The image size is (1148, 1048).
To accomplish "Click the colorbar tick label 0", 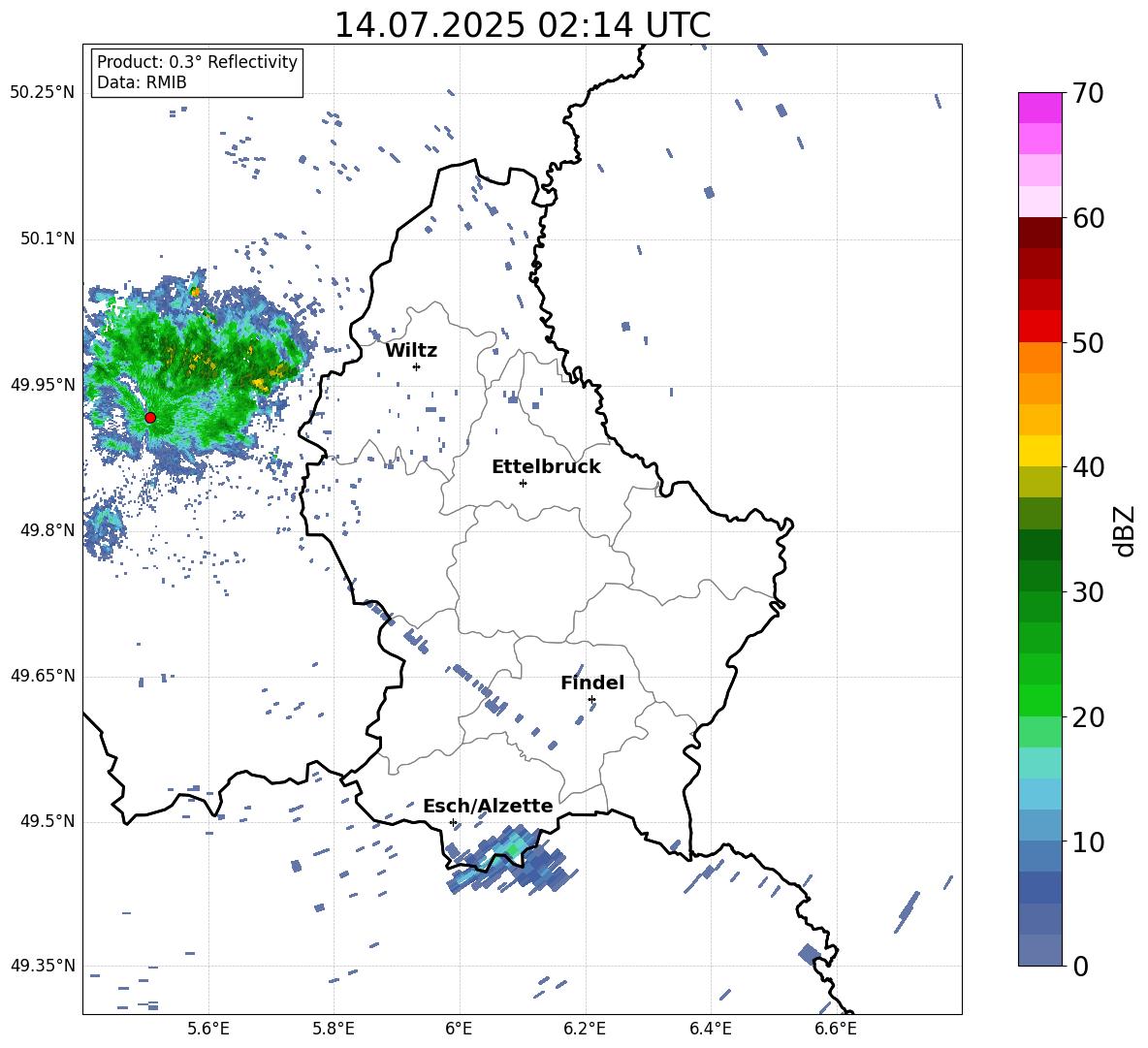I will (1079, 967).
